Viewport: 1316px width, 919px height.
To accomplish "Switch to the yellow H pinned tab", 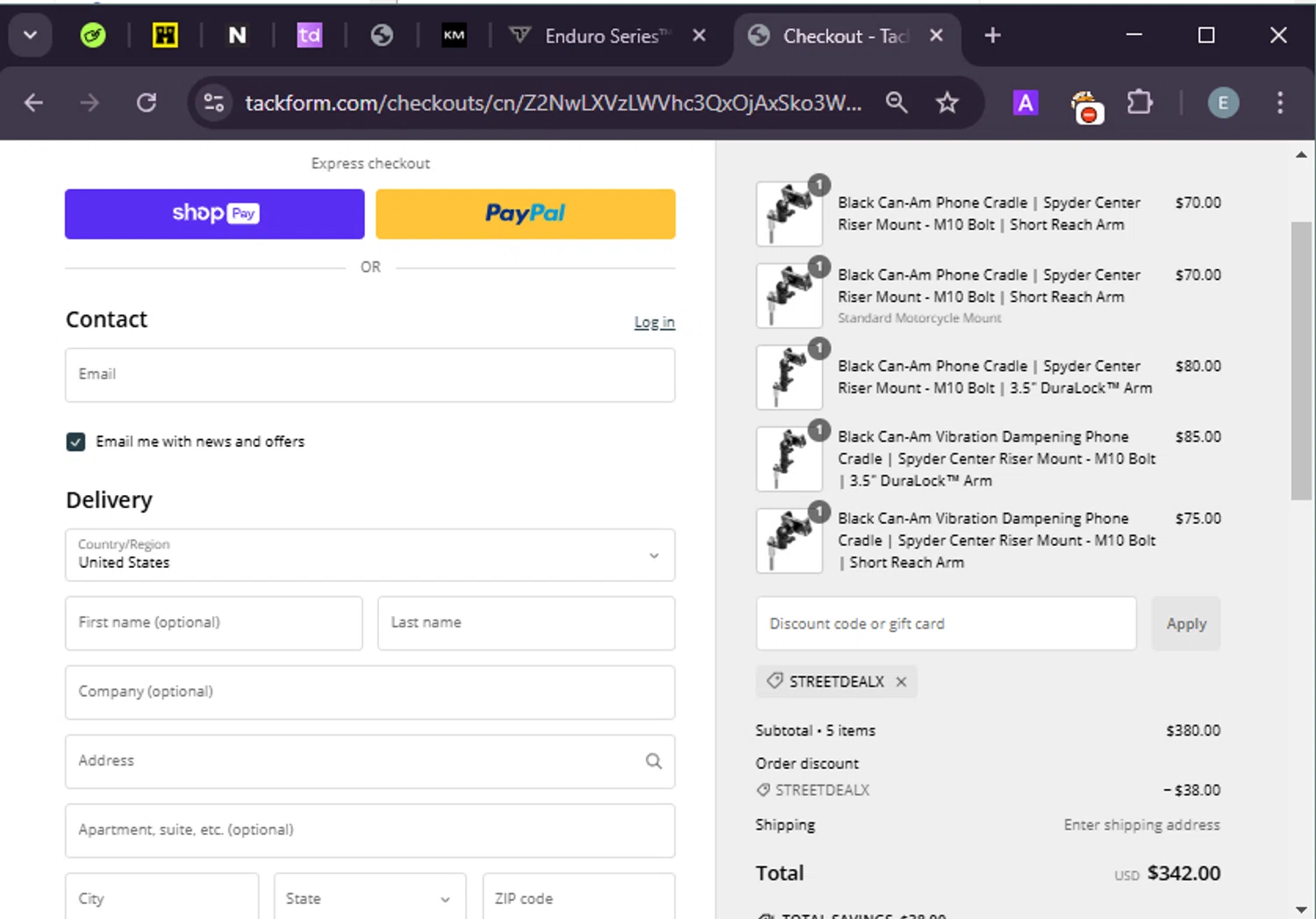I will [165, 36].
